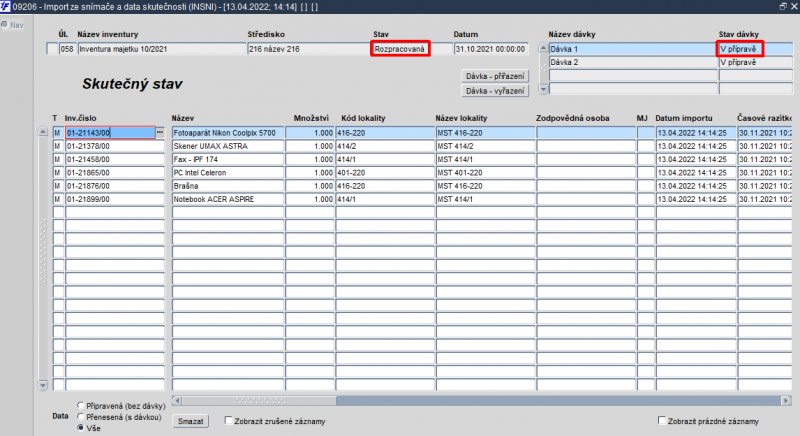Screen dimensions: 800x436
Task: Click the Stav dávky column header
Action: [x=739, y=34]
